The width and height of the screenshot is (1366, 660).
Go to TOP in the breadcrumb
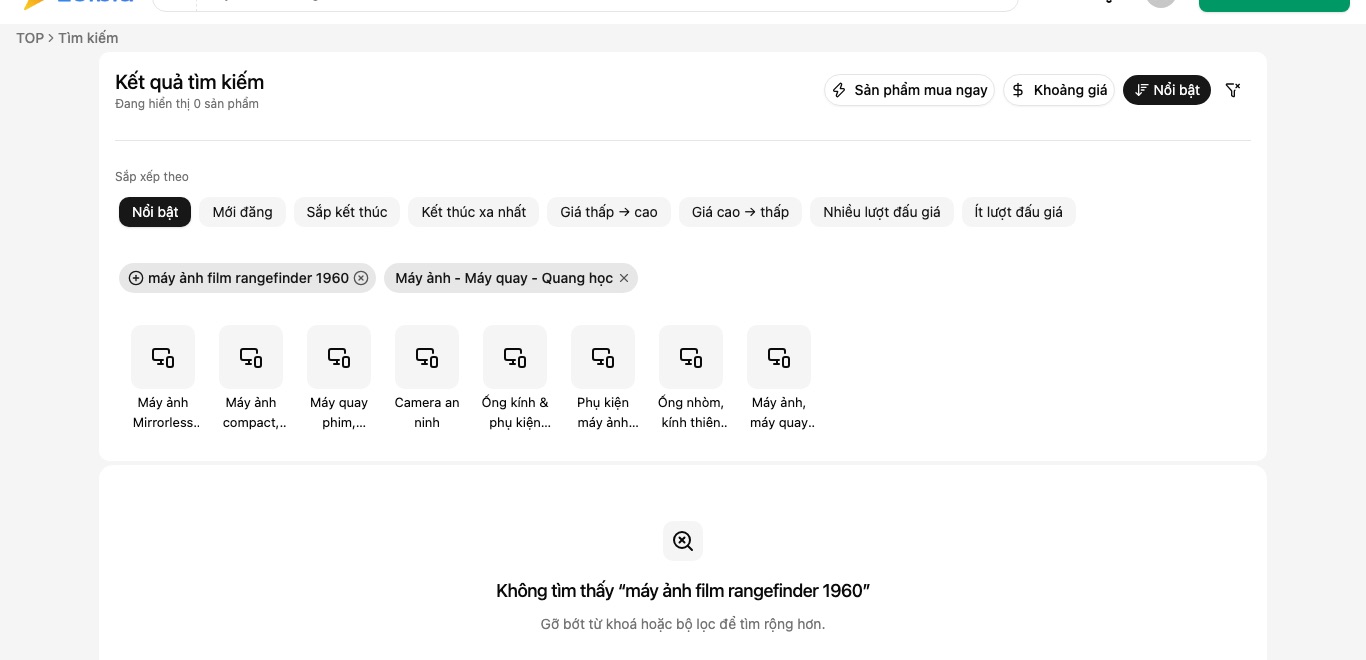(30, 38)
